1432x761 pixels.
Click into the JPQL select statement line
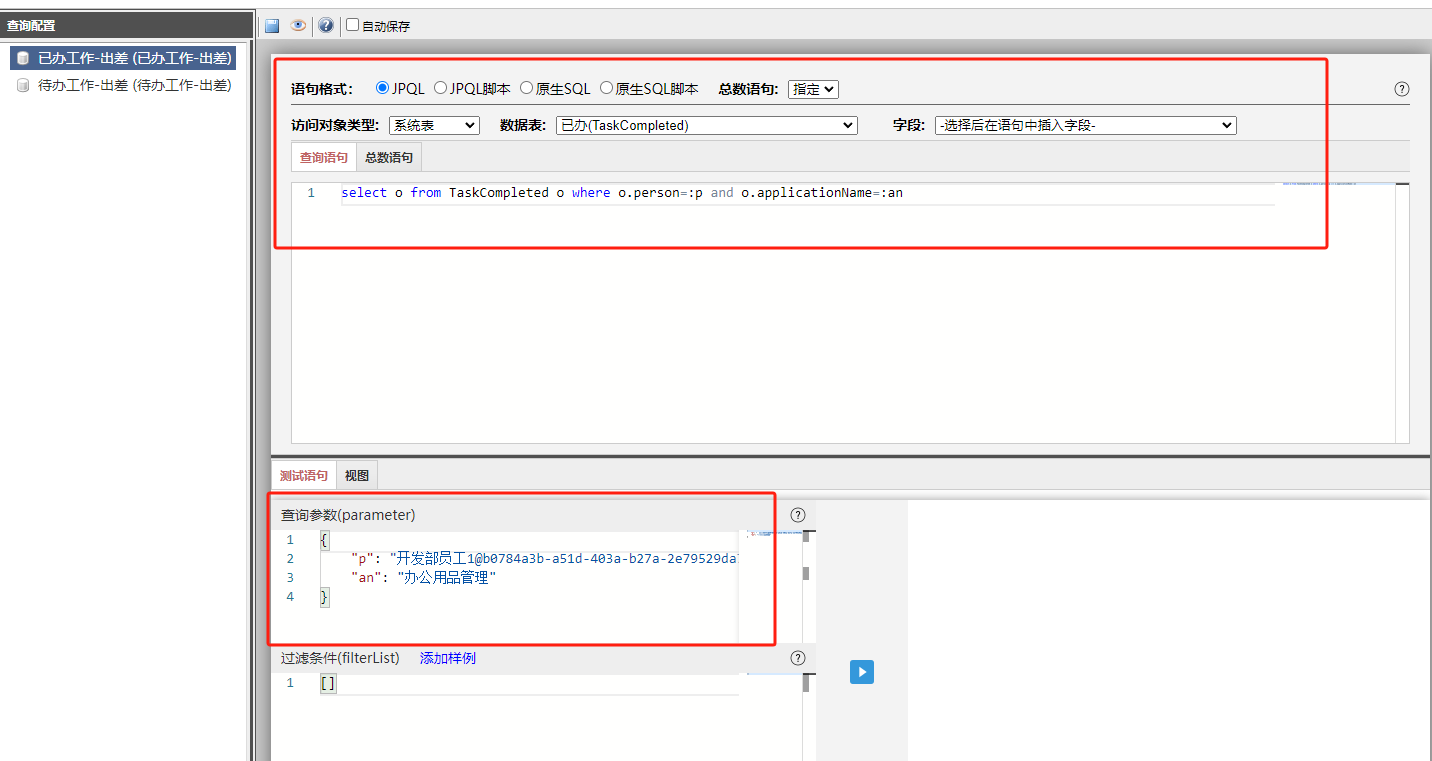(621, 192)
